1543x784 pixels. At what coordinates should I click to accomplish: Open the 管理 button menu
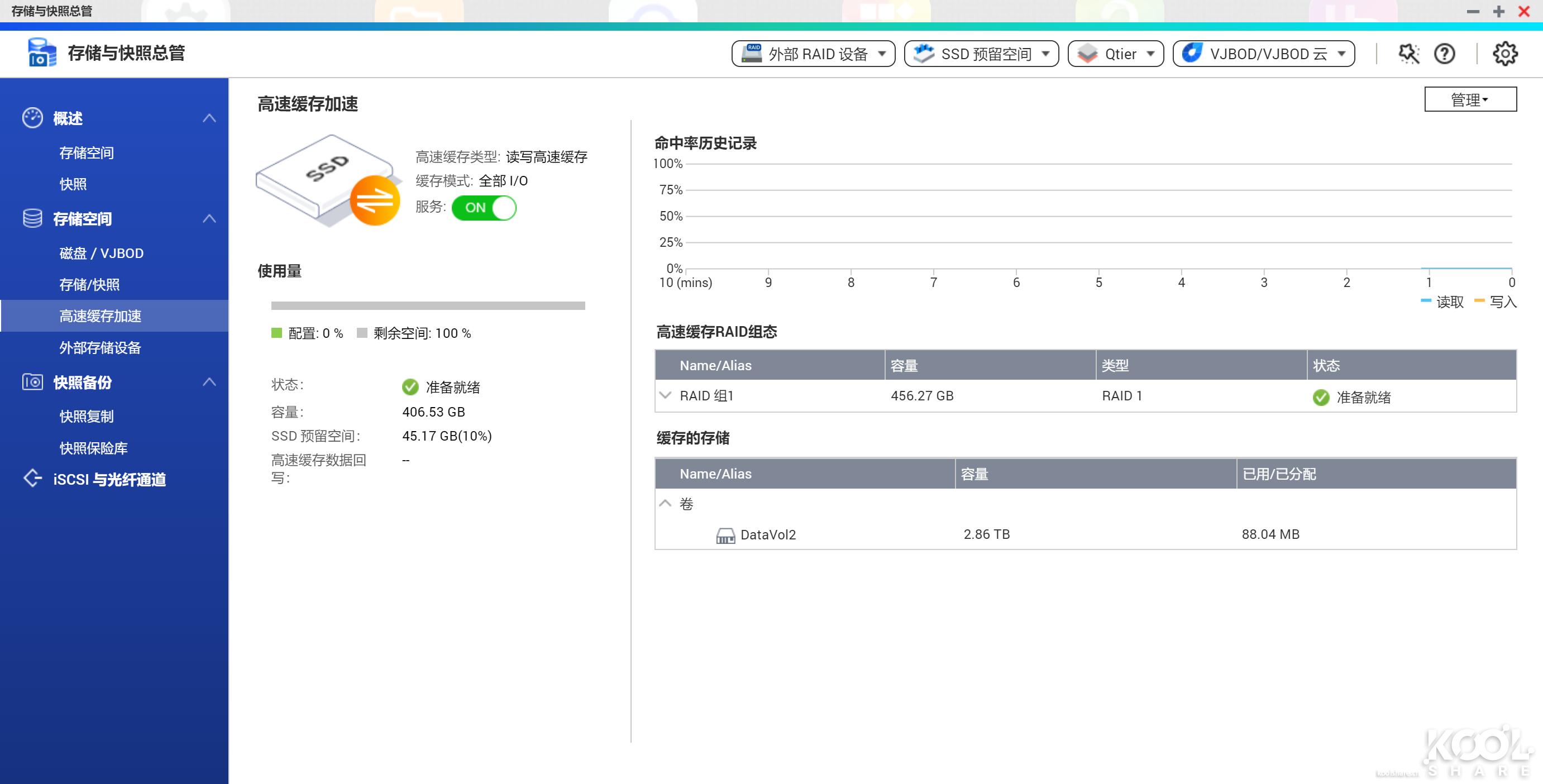click(x=1469, y=99)
